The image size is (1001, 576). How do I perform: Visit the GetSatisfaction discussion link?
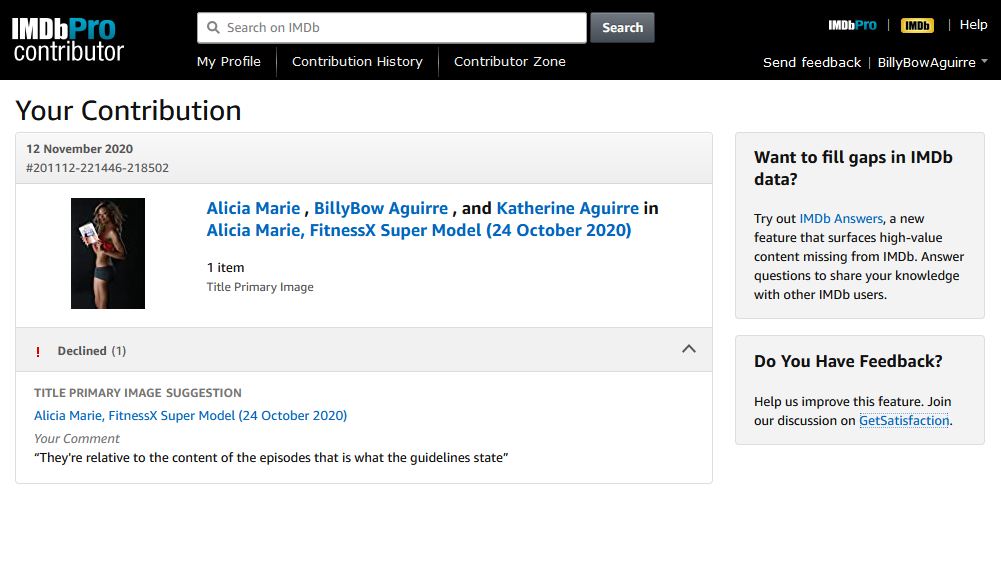[903, 420]
